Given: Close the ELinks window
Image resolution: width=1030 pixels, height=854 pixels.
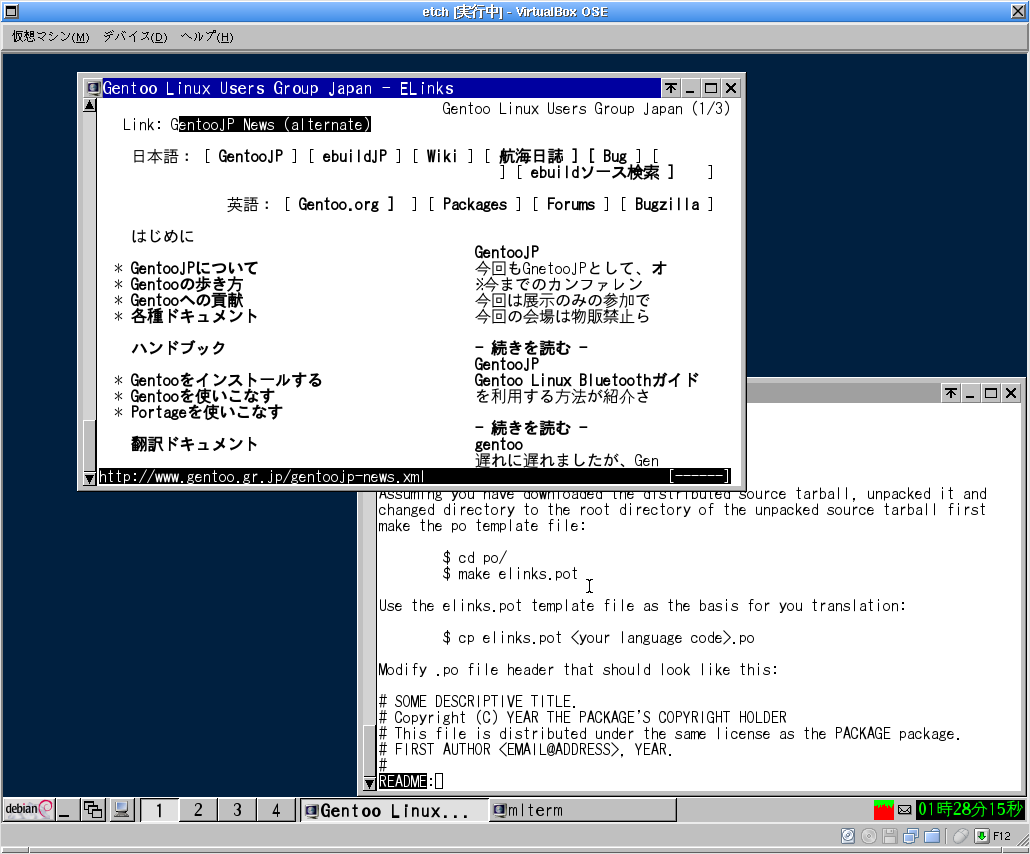Looking at the screenshot, I should click(730, 88).
